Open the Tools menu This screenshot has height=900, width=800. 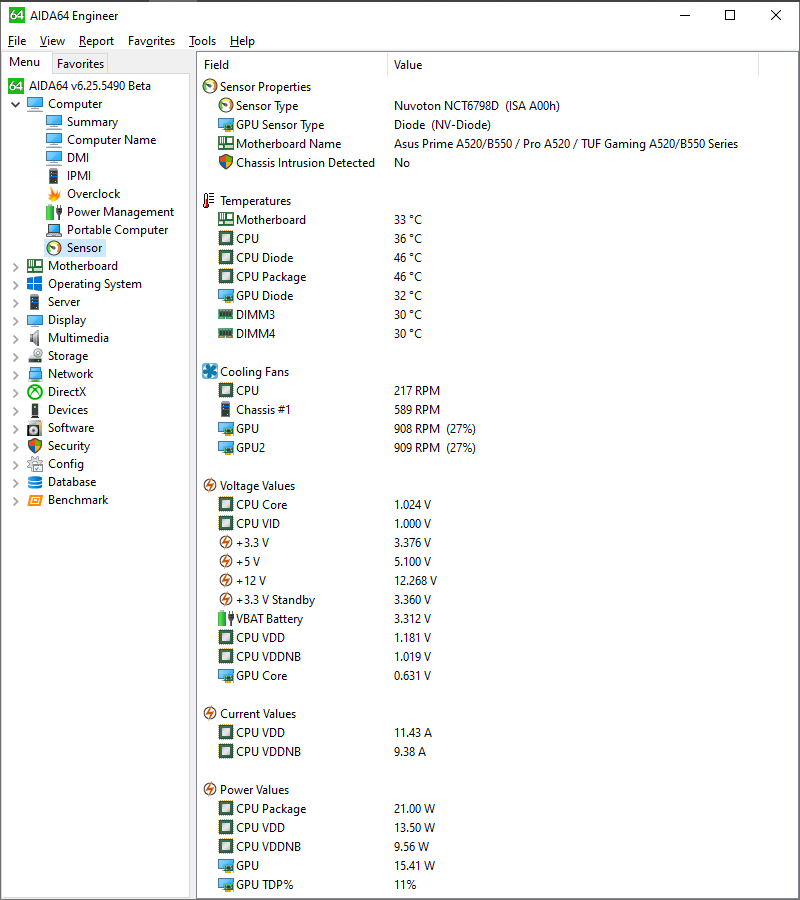tap(203, 41)
